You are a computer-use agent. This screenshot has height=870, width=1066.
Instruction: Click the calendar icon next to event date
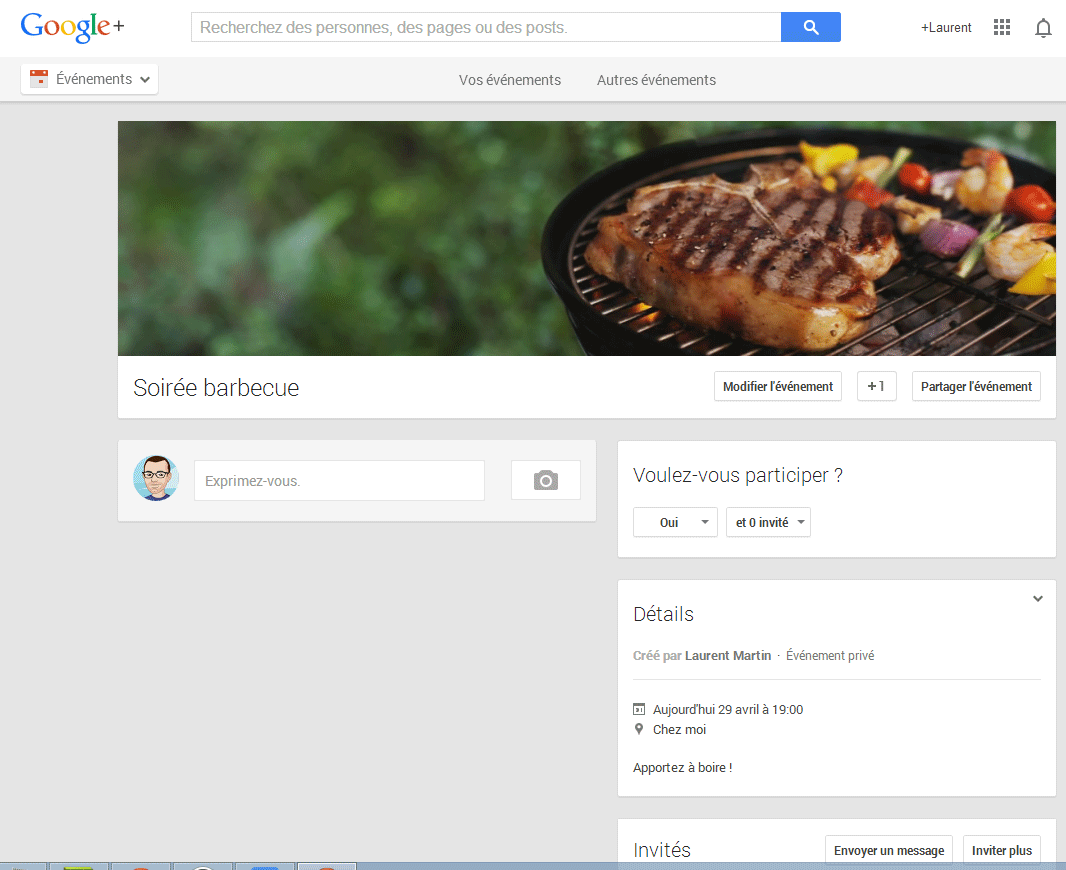point(638,710)
